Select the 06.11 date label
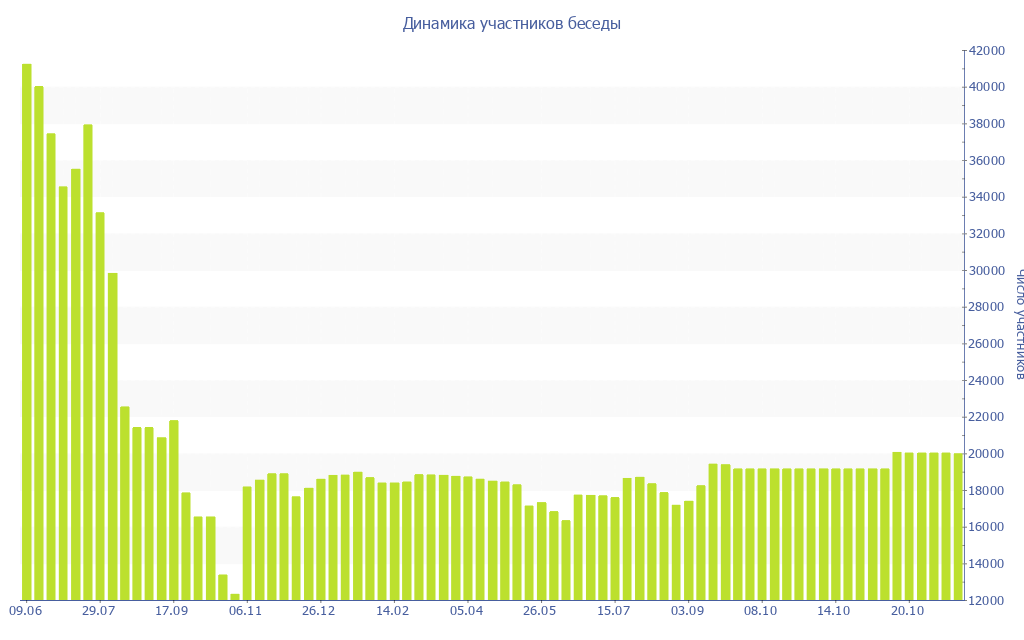 click(246, 610)
